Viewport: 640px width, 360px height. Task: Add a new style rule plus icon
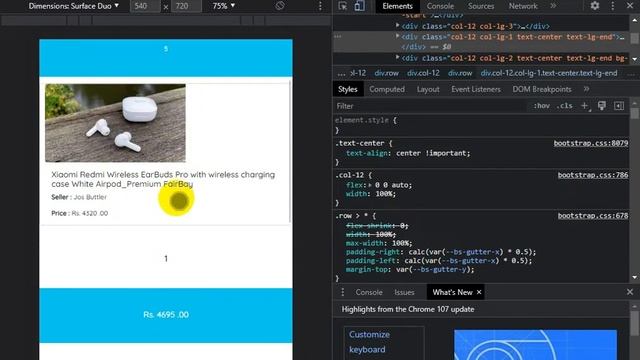click(x=585, y=106)
